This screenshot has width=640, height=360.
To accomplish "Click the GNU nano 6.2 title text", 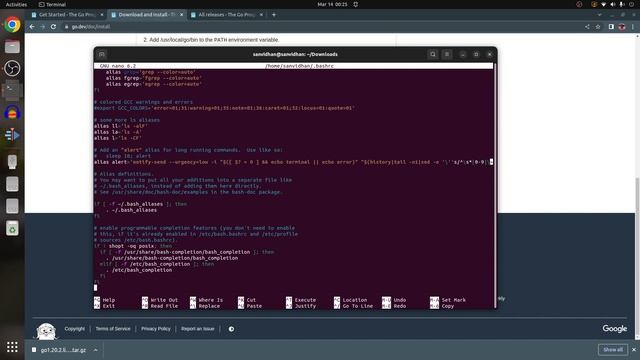I will [118, 66].
